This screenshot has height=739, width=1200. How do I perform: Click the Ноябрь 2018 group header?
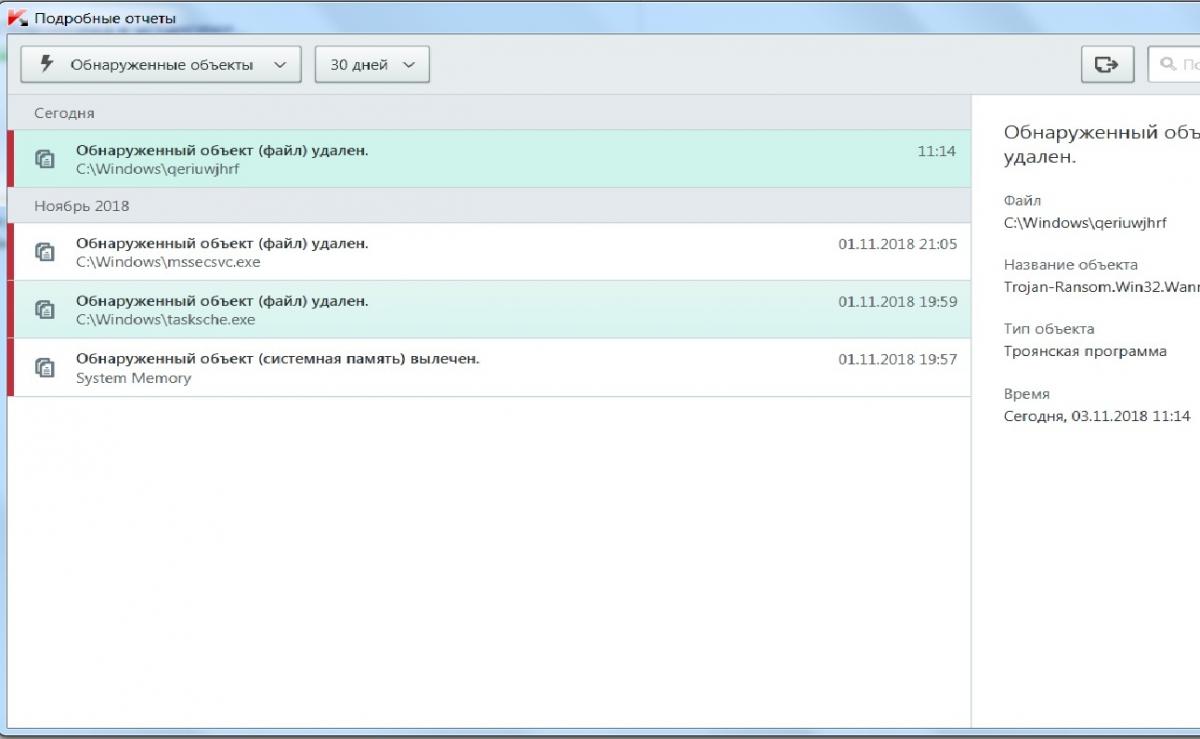point(81,206)
